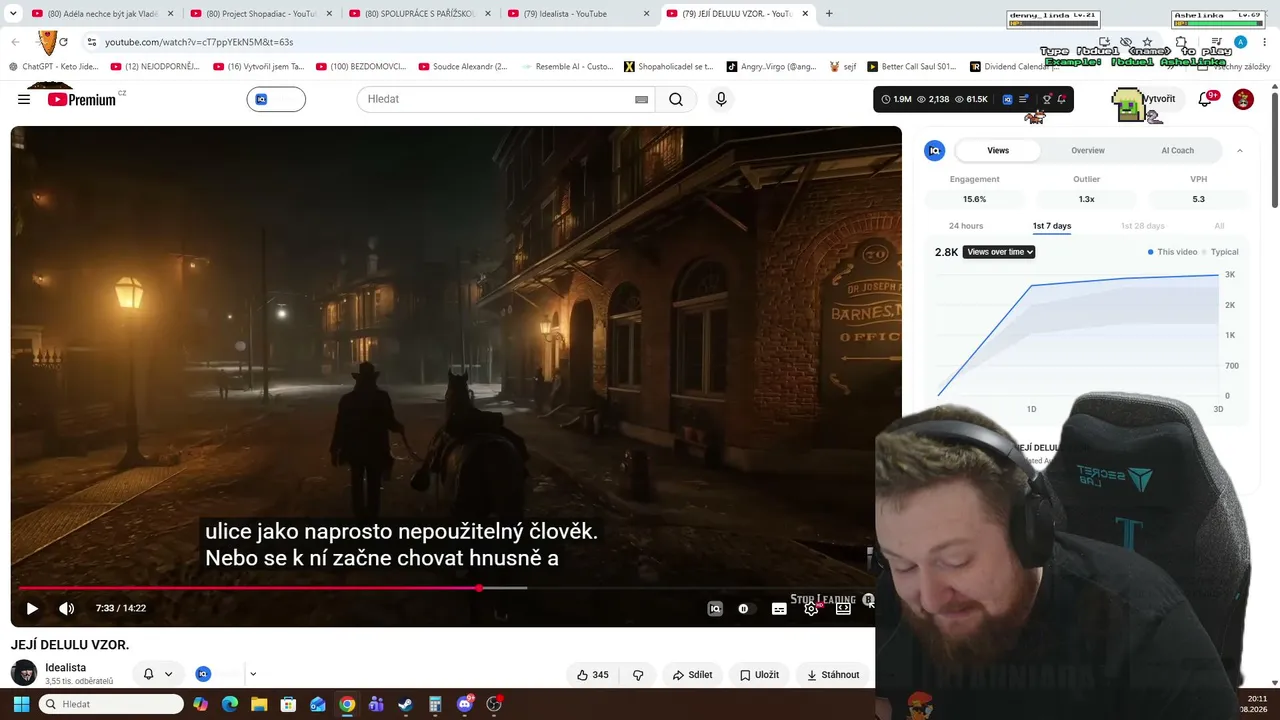Open vidIQ alerts bell in stats bar
This screenshot has width=1280, height=720.
(x=1062, y=99)
